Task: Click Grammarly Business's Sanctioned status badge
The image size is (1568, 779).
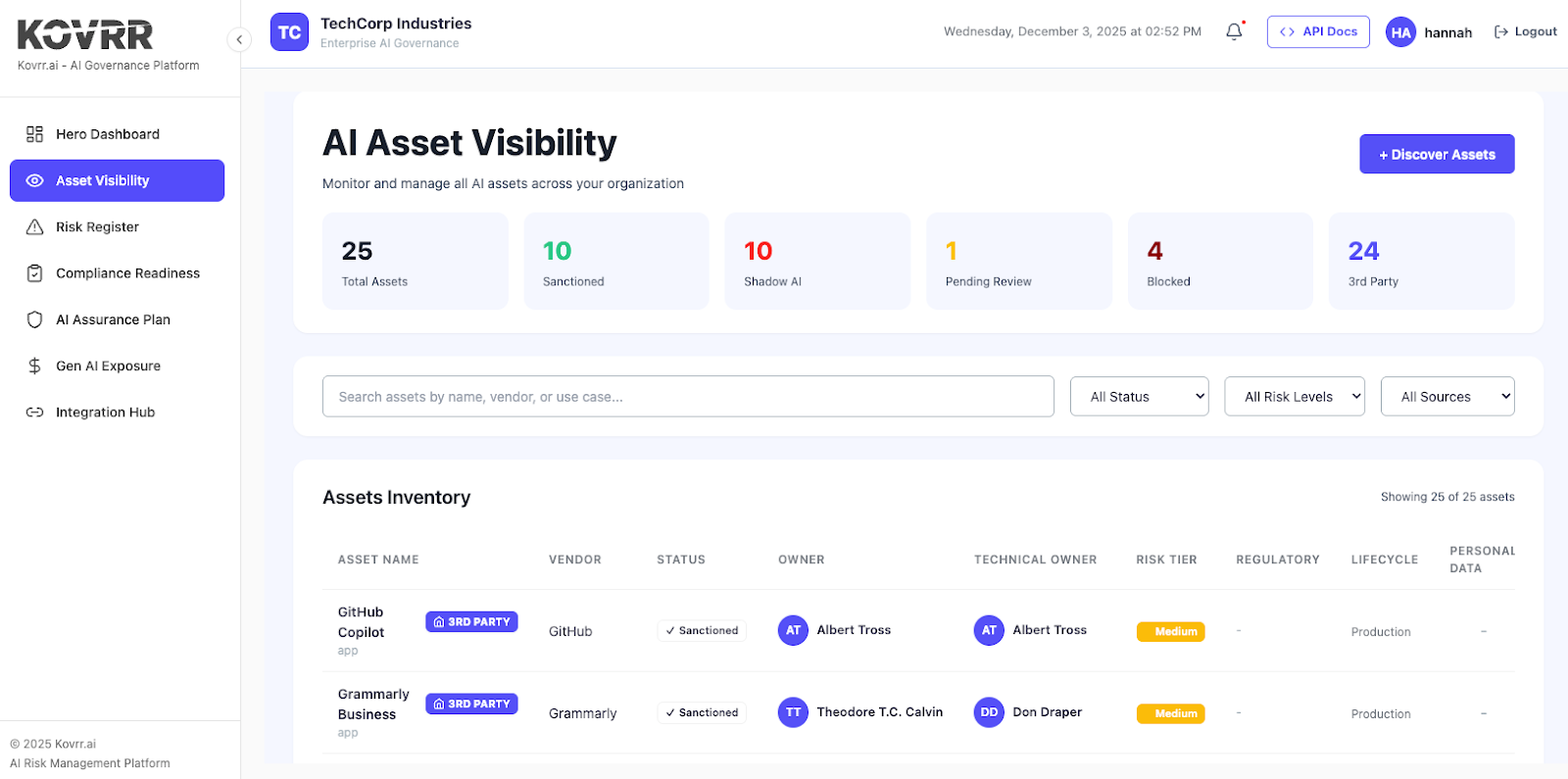Action: pyautogui.click(x=702, y=712)
